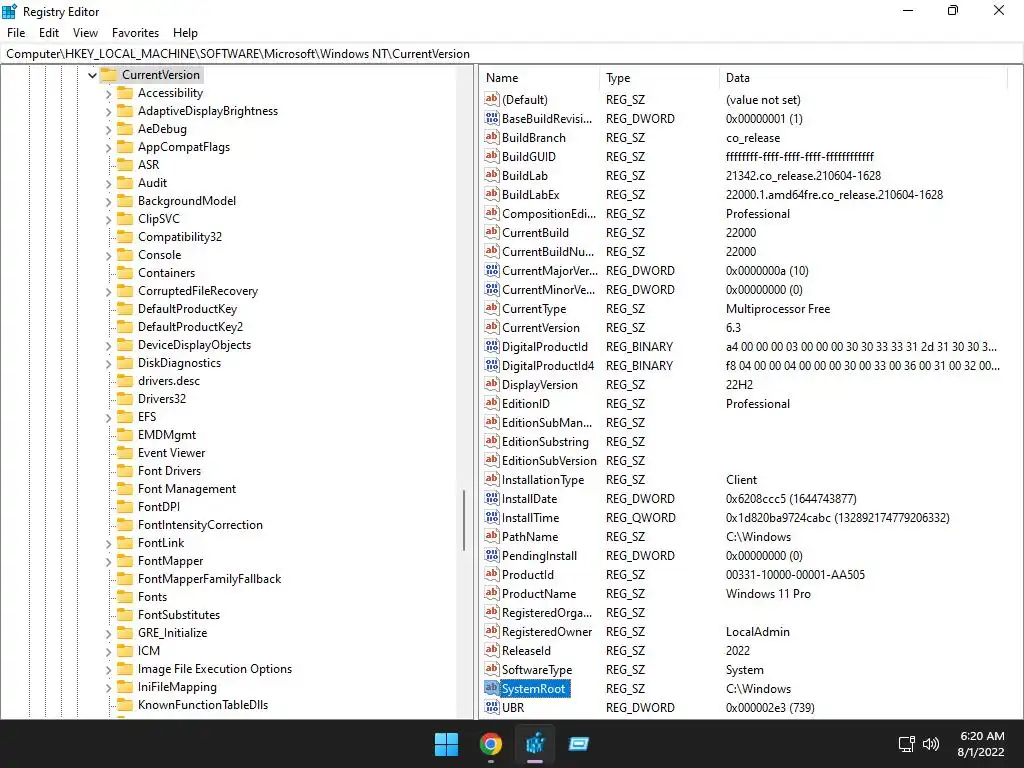Click the DigitalProductId4 binary value icon

click(492, 365)
